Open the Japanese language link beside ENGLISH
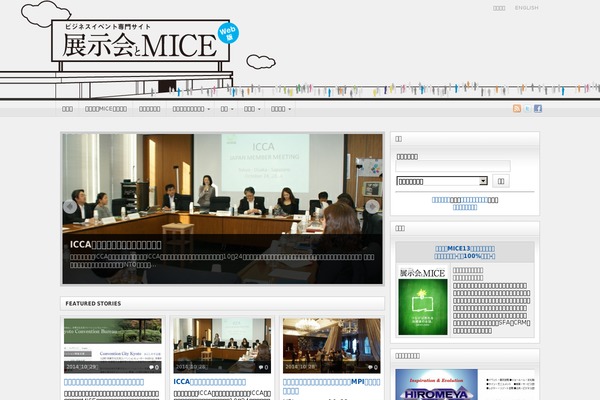600x400 pixels. (x=499, y=8)
